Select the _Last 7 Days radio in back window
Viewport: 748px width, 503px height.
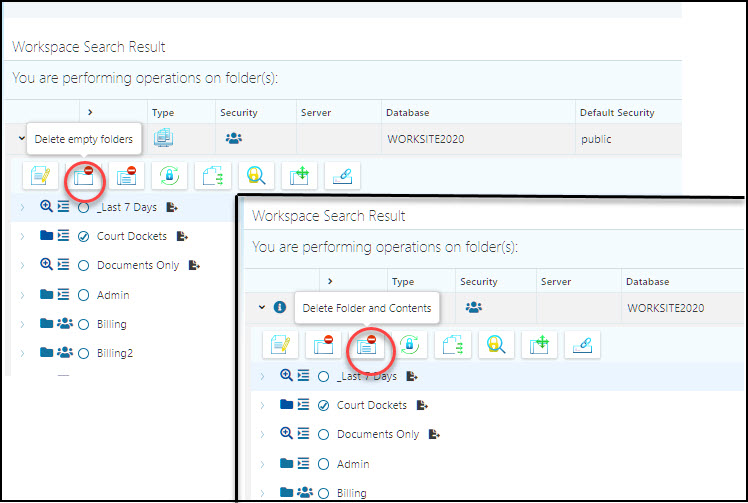pos(83,208)
